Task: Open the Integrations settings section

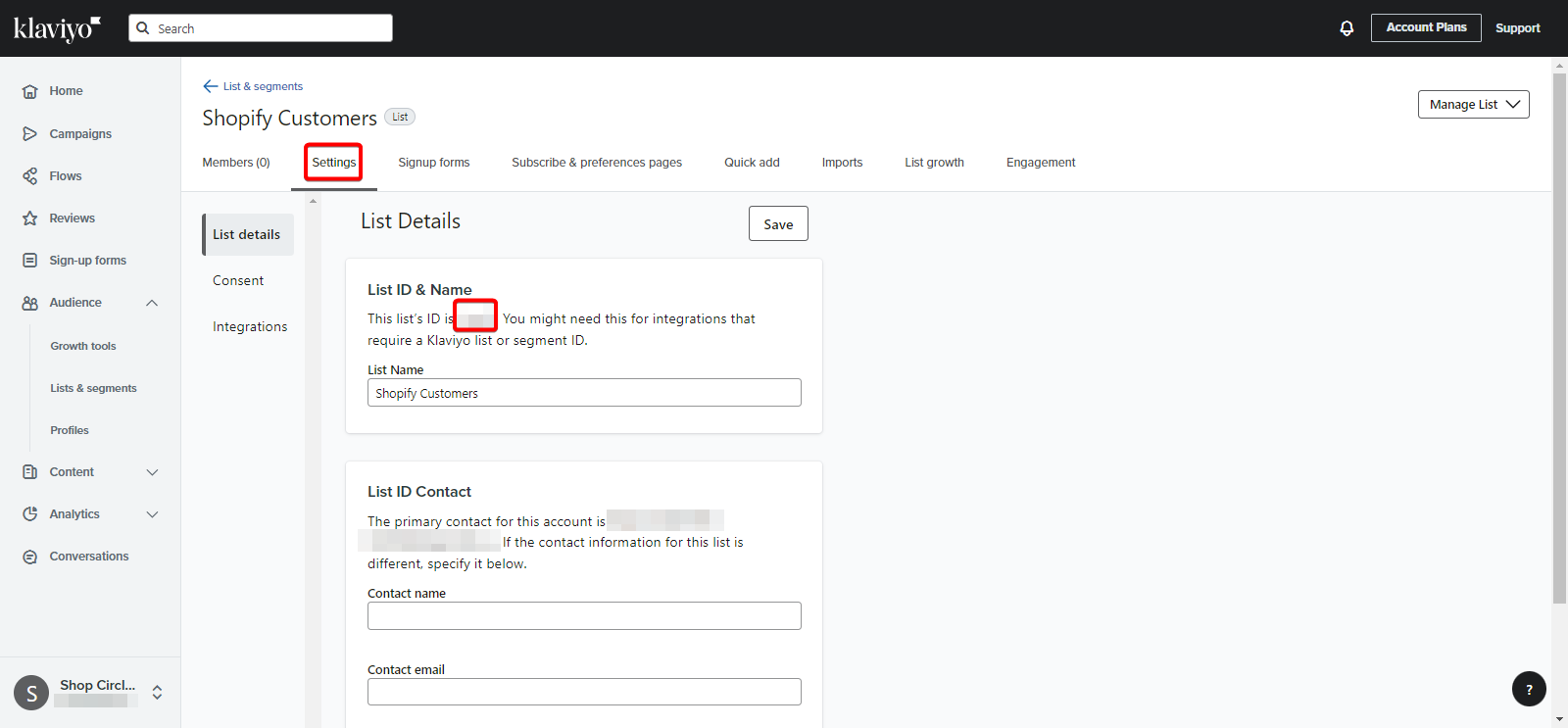Action: point(250,327)
